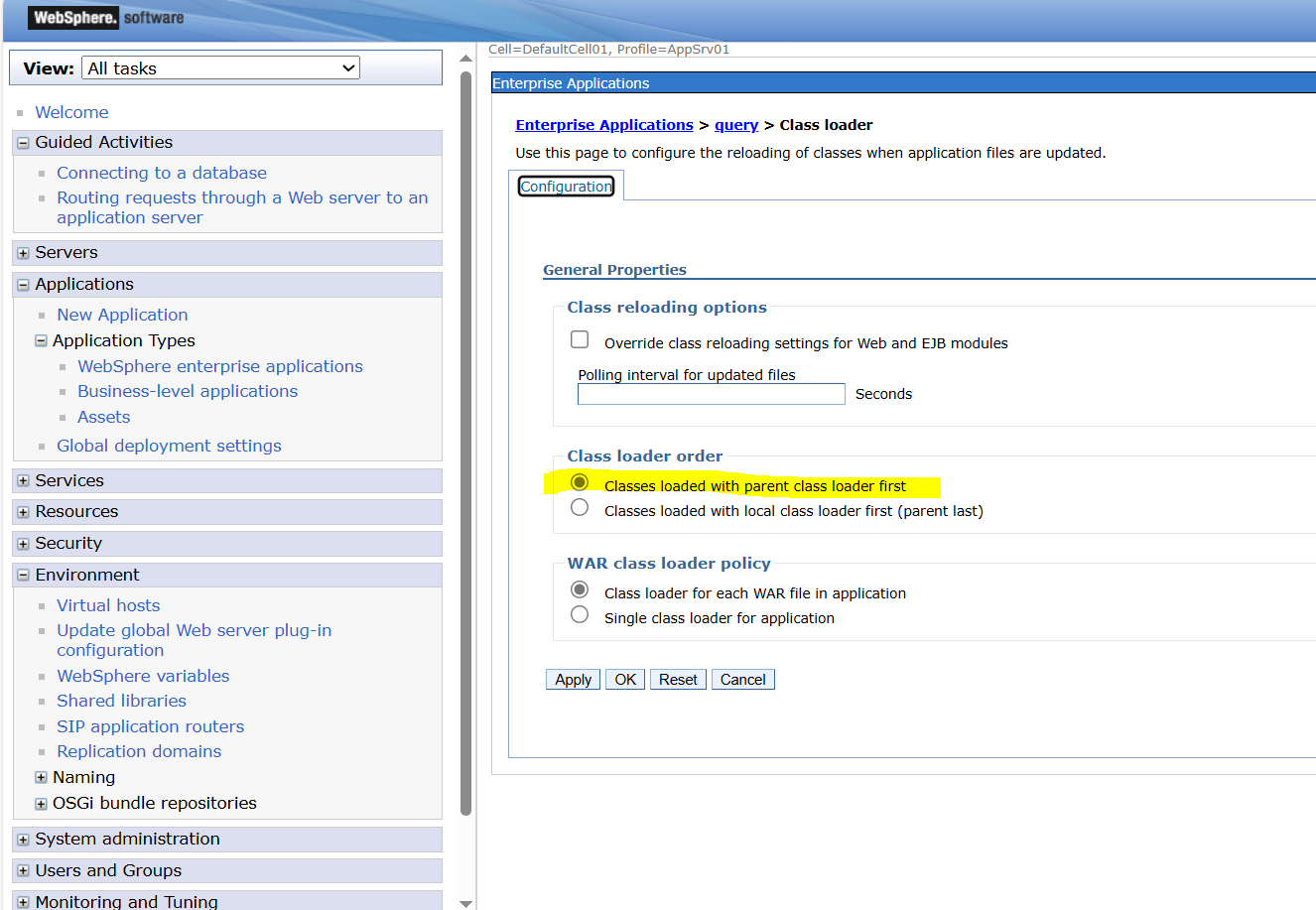Open Connecting to a database

coord(162,173)
